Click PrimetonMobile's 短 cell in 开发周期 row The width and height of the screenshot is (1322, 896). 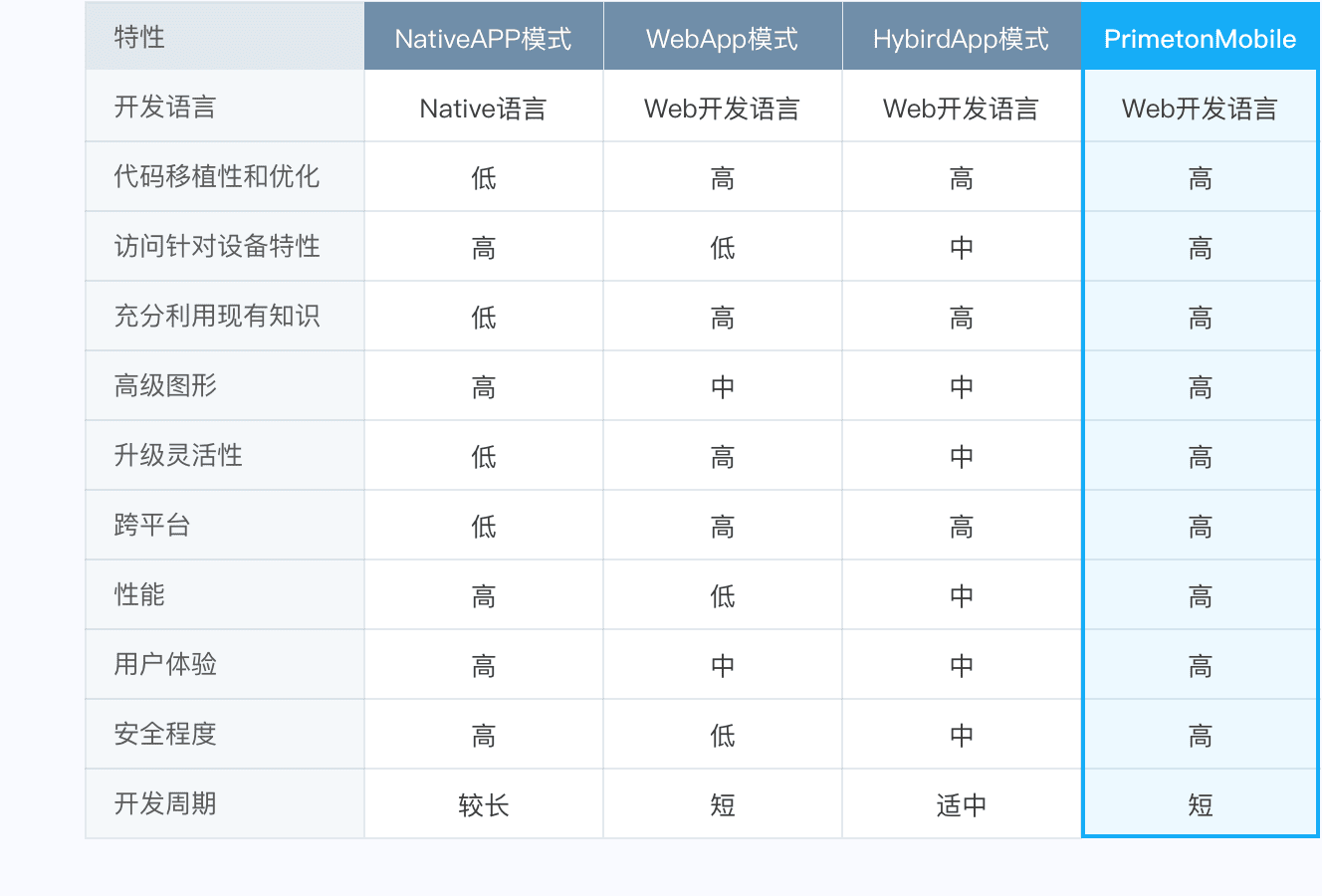1200,805
